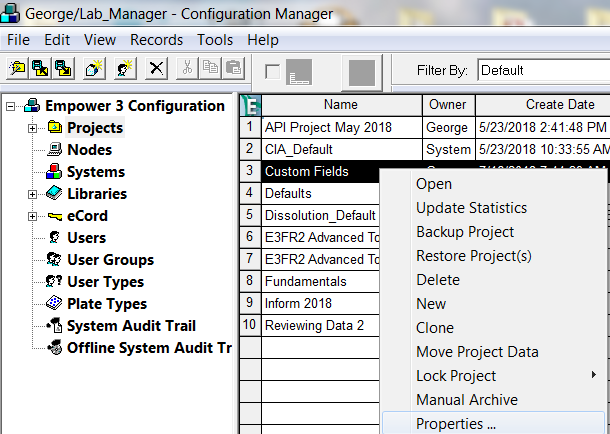Choose Open from the context menu
Image resolution: width=610 pixels, height=434 pixels.
point(494,184)
